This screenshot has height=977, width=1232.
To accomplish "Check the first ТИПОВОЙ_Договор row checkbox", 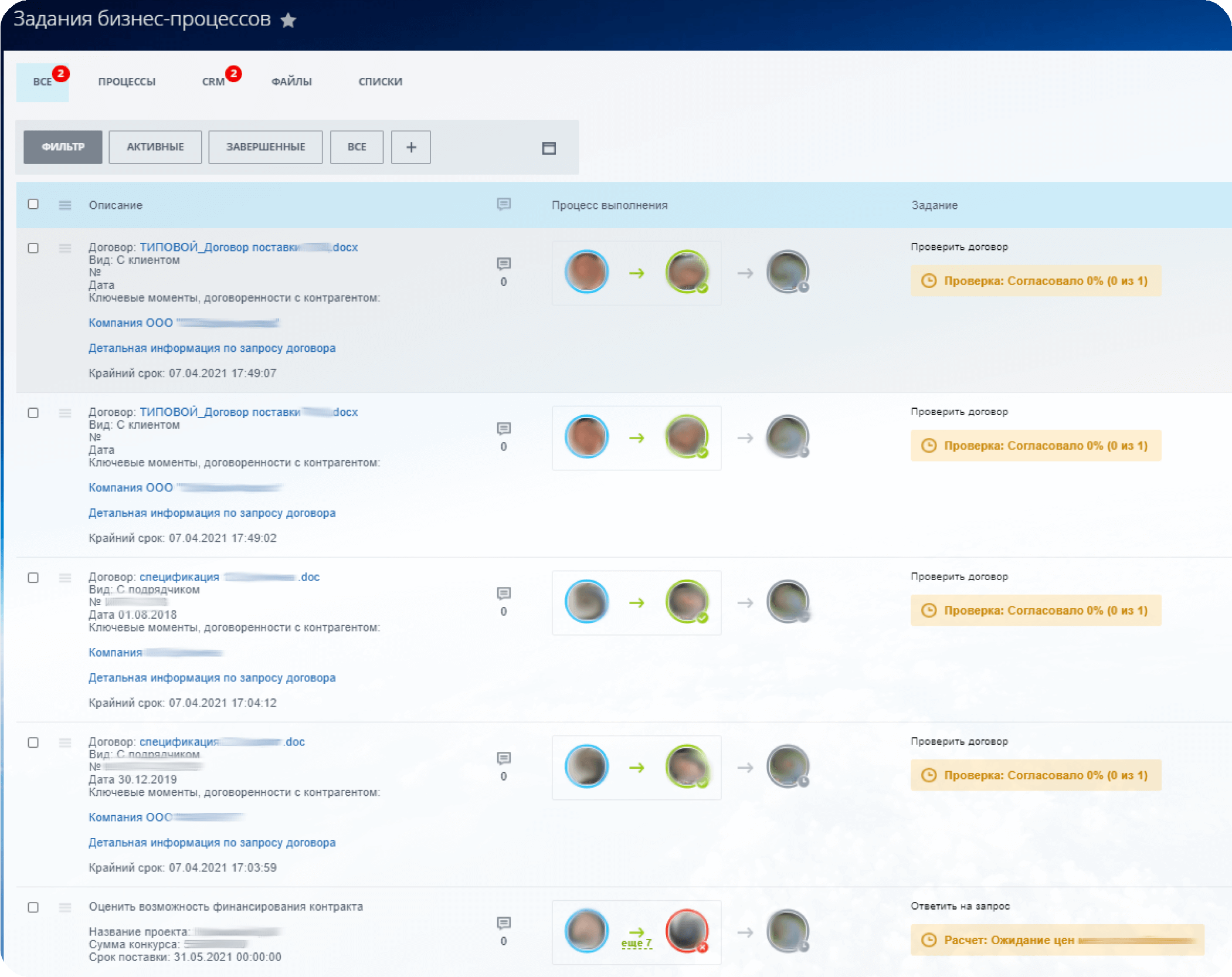I will pyautogui.click(x=33, y=248).
